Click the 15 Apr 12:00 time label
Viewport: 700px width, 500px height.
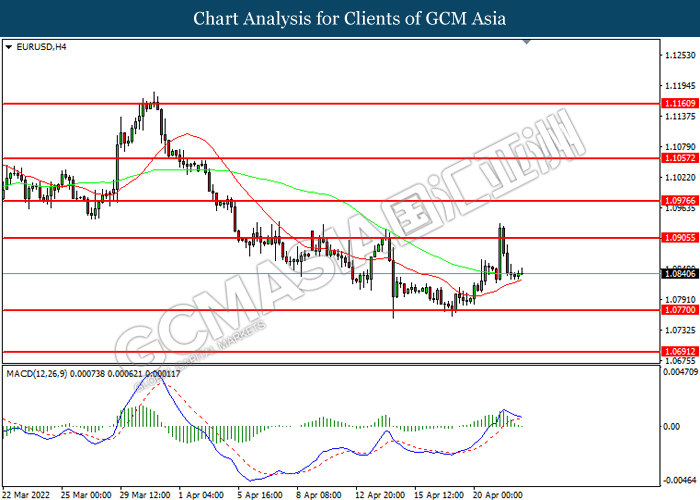(x=439, y=495)
